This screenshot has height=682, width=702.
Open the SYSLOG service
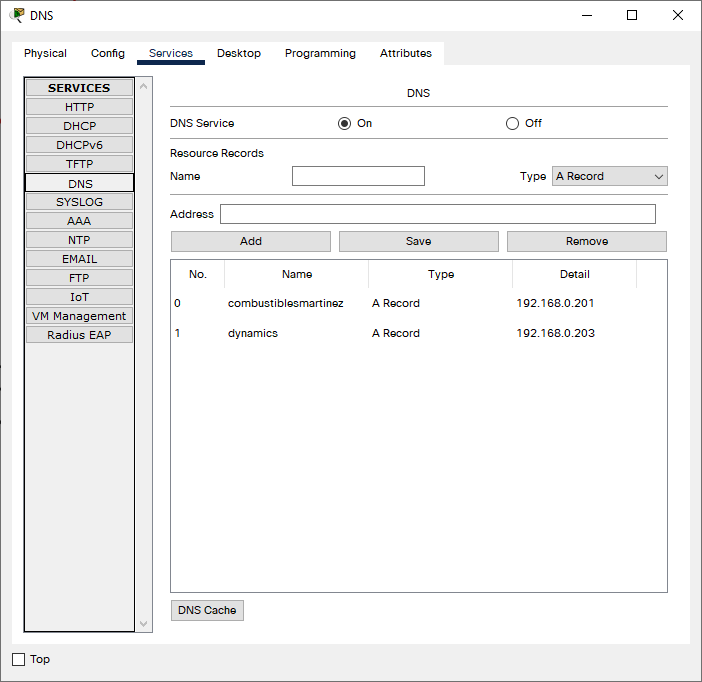(x=79, y=202)
